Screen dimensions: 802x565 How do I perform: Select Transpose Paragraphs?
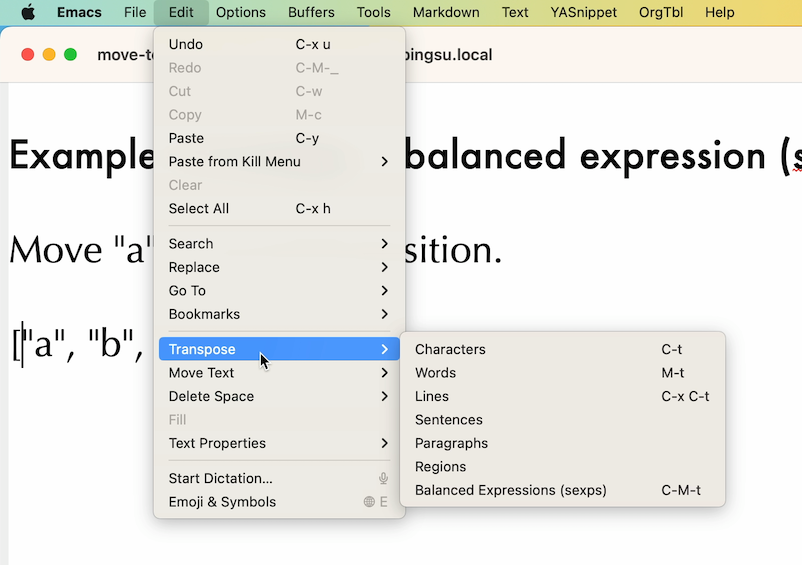click(x=563, y=443)
